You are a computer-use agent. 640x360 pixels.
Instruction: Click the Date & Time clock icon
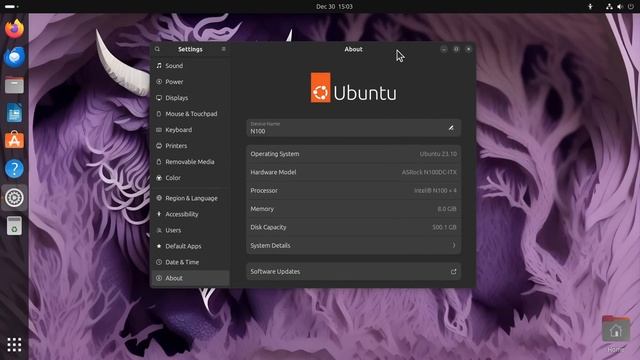point(159,262)
